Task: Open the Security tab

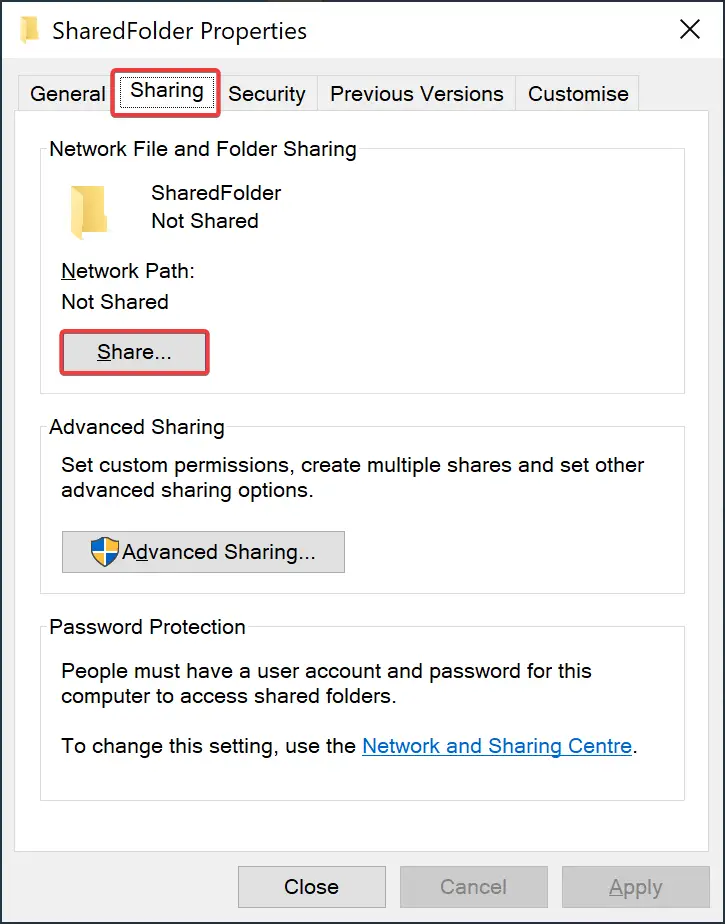Action: coord(267,94)
